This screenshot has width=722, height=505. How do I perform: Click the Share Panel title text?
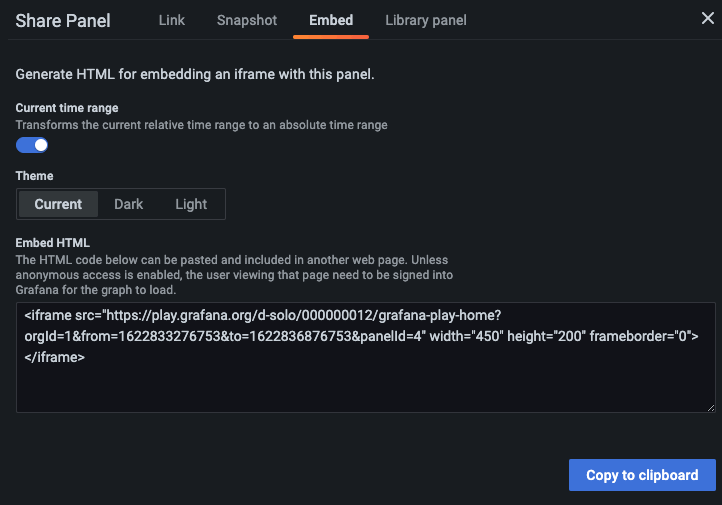[x=63, y=20]
